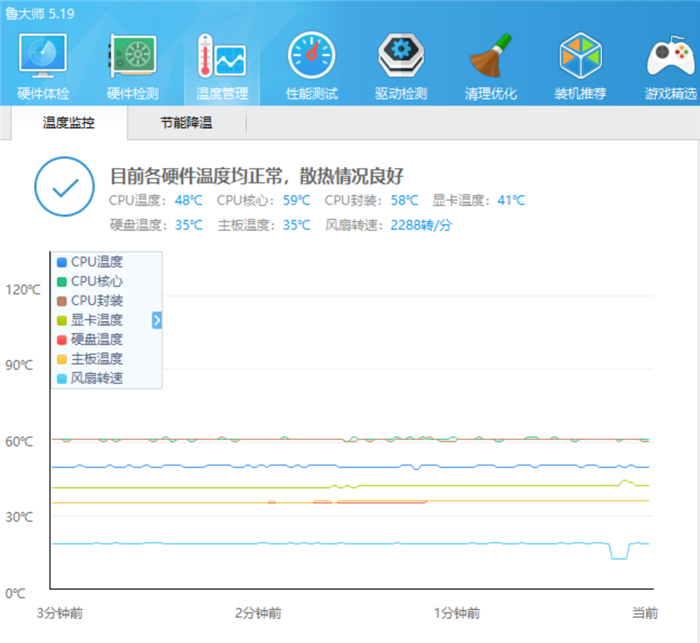Viewport: 700px width, 643px height.
Task: Click the orange 主板温度 legend entry
Action: pos(96,359)
